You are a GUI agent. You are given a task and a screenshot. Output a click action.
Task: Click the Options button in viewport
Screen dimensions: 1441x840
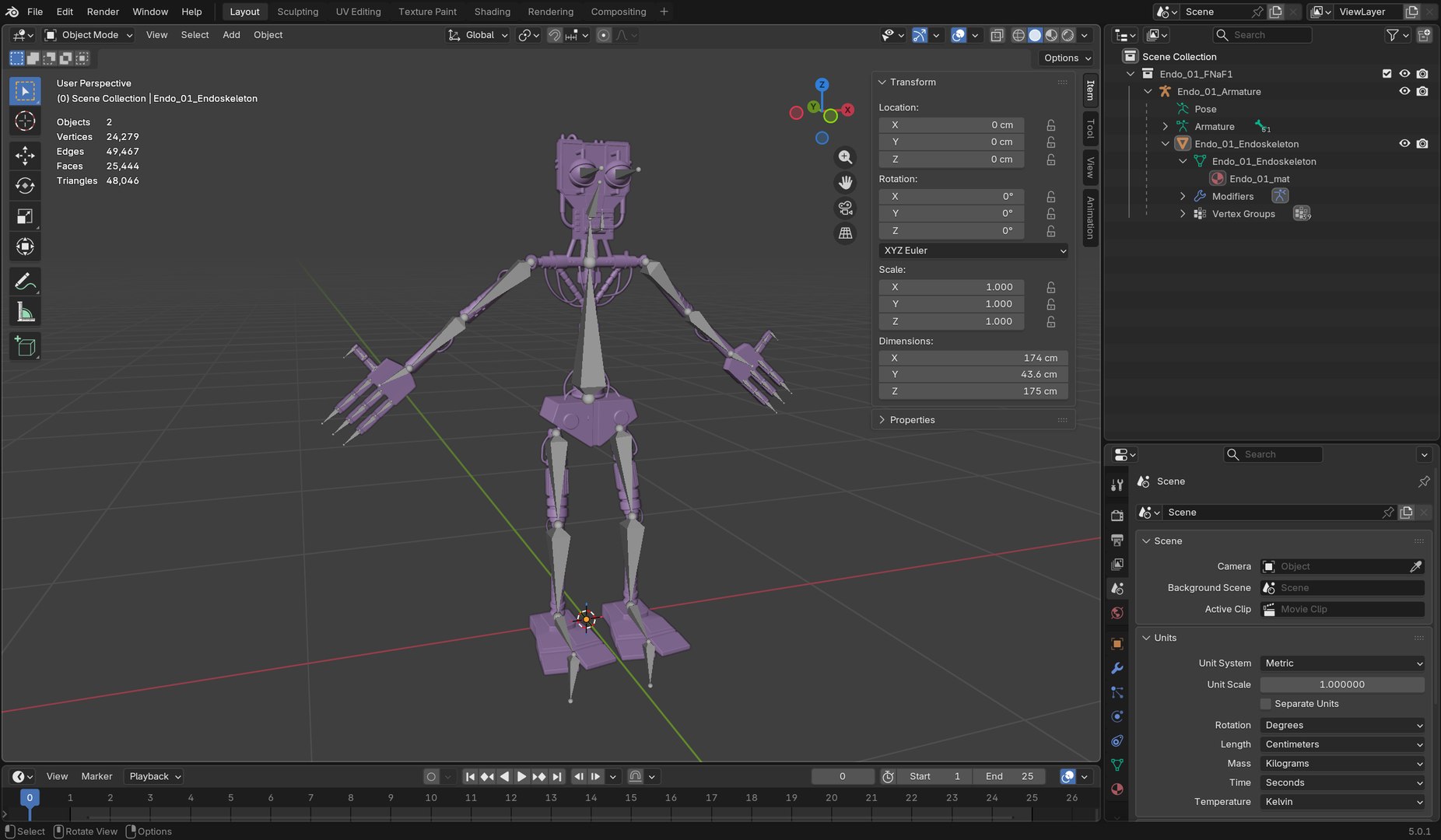click(1067, 58)
